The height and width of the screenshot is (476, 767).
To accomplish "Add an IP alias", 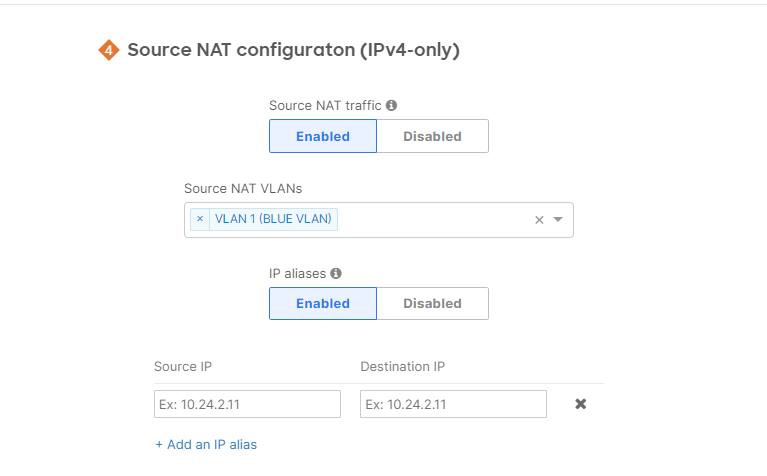I will pos(206,444).
